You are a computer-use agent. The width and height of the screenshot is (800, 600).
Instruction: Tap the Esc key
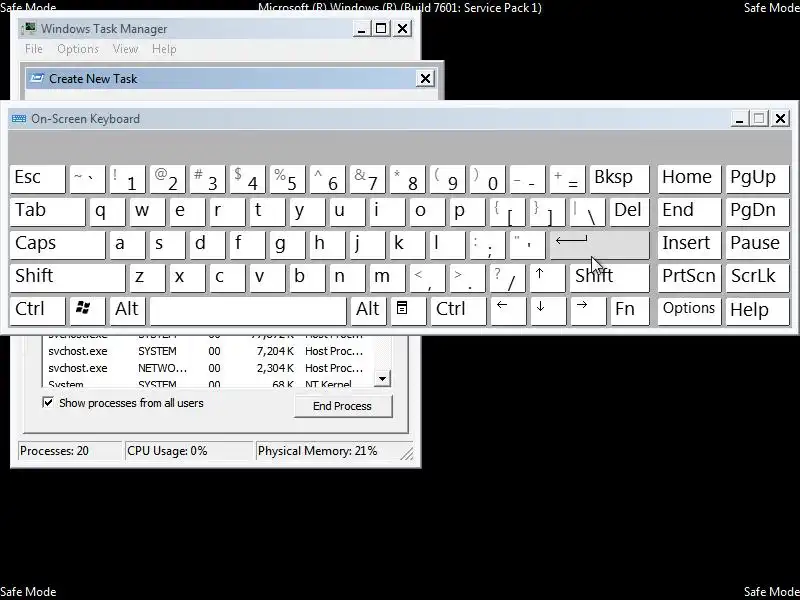(38, 180)
